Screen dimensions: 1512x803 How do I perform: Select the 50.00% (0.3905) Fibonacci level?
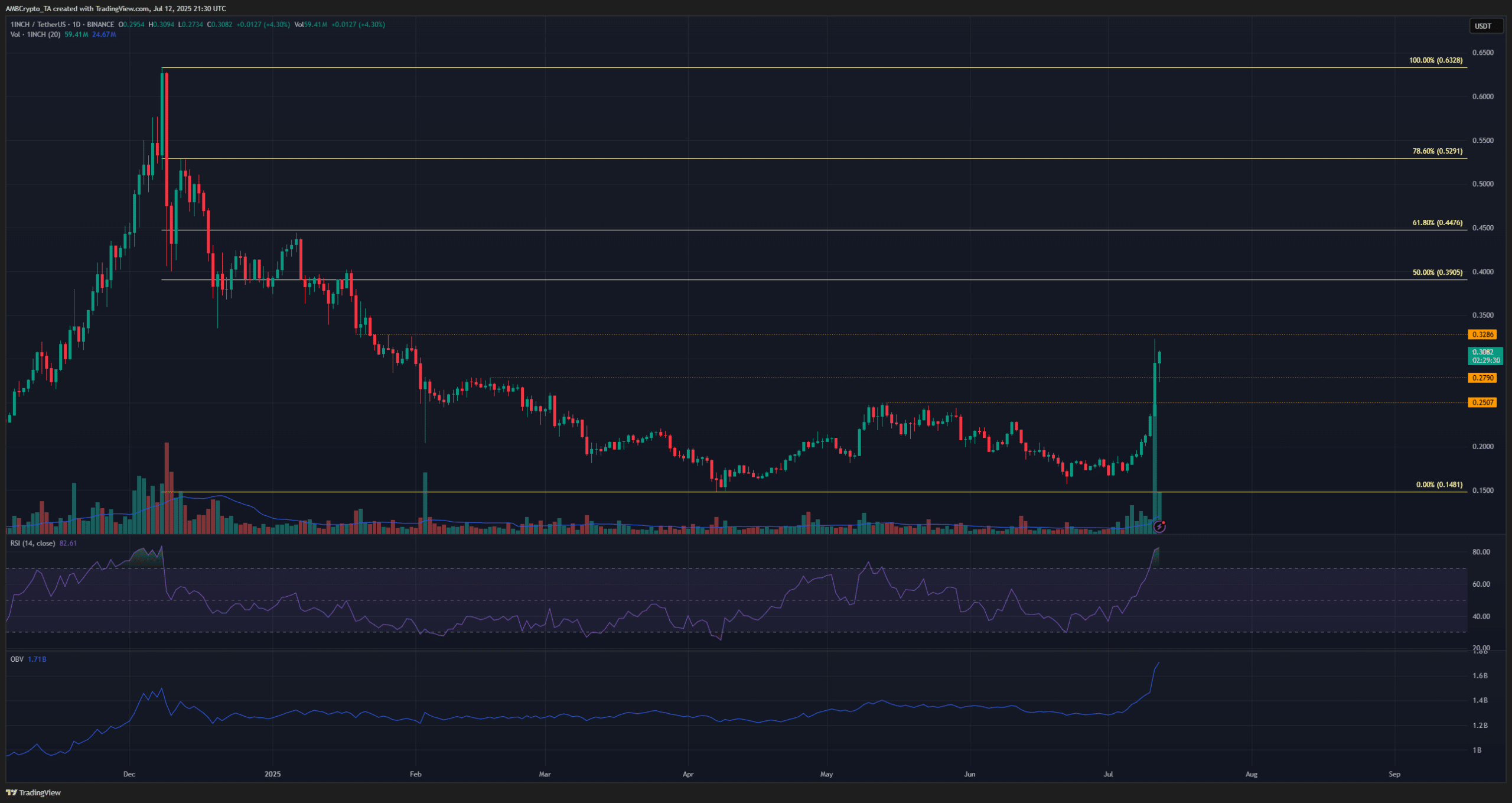(x=1438, y=272)
